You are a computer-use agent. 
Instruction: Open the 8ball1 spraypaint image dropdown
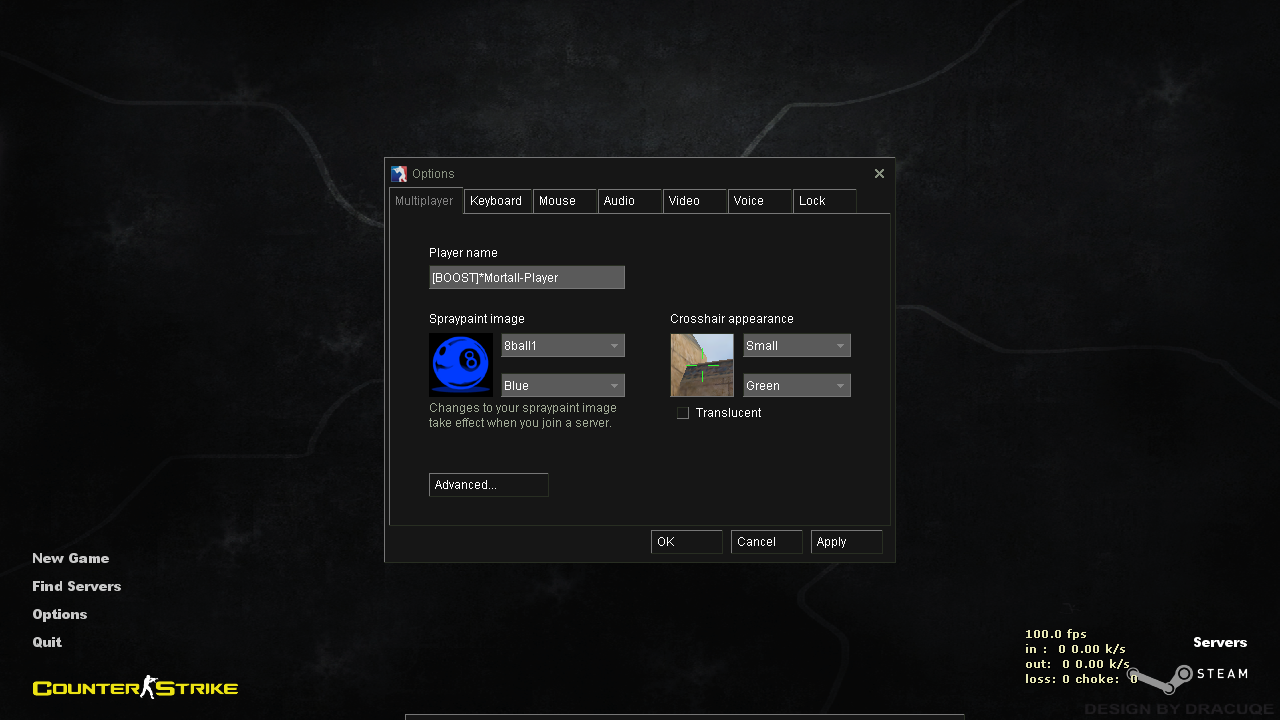(563, 346)
